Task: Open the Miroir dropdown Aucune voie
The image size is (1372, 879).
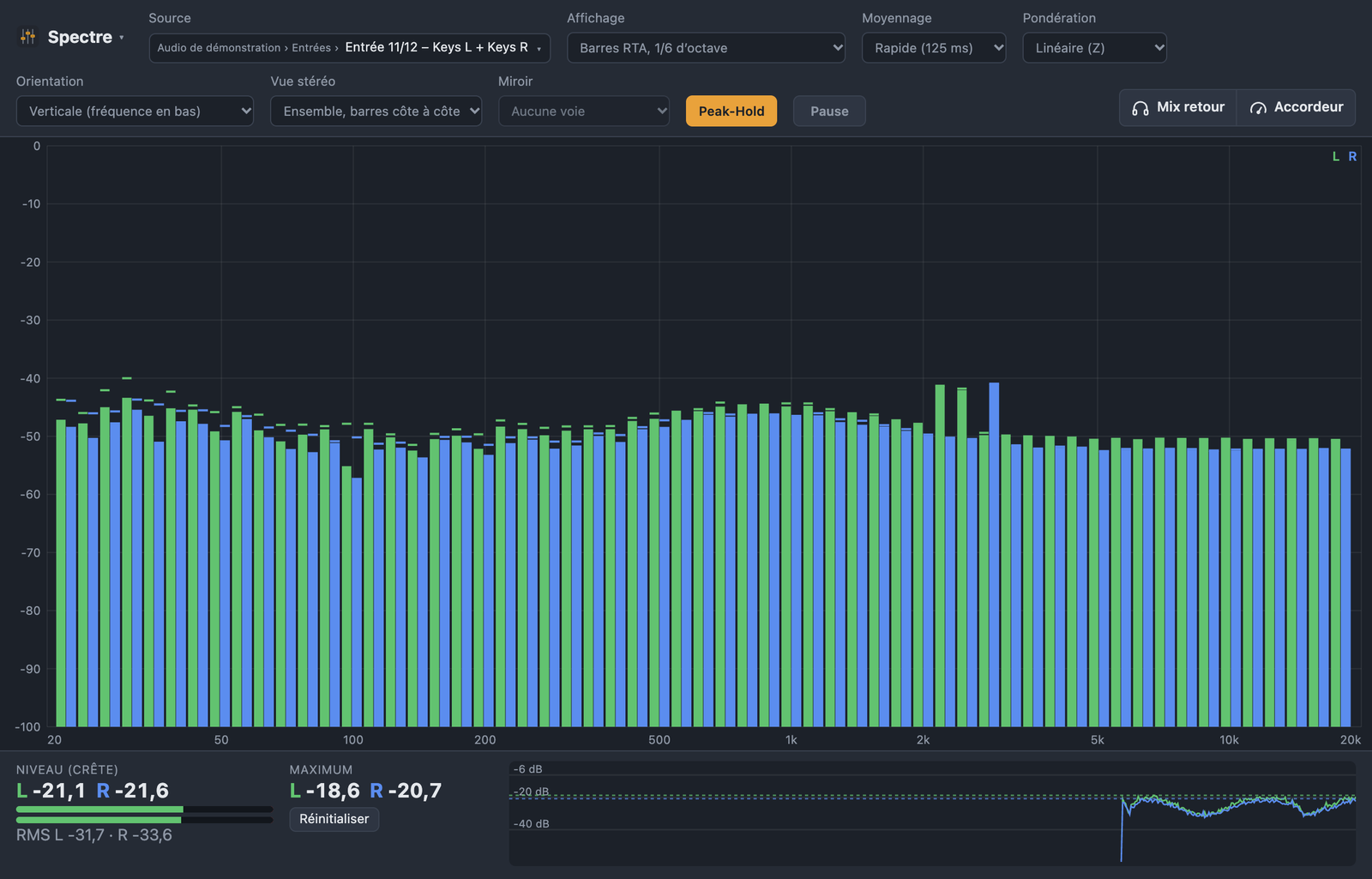Action: tap(584, 111)
